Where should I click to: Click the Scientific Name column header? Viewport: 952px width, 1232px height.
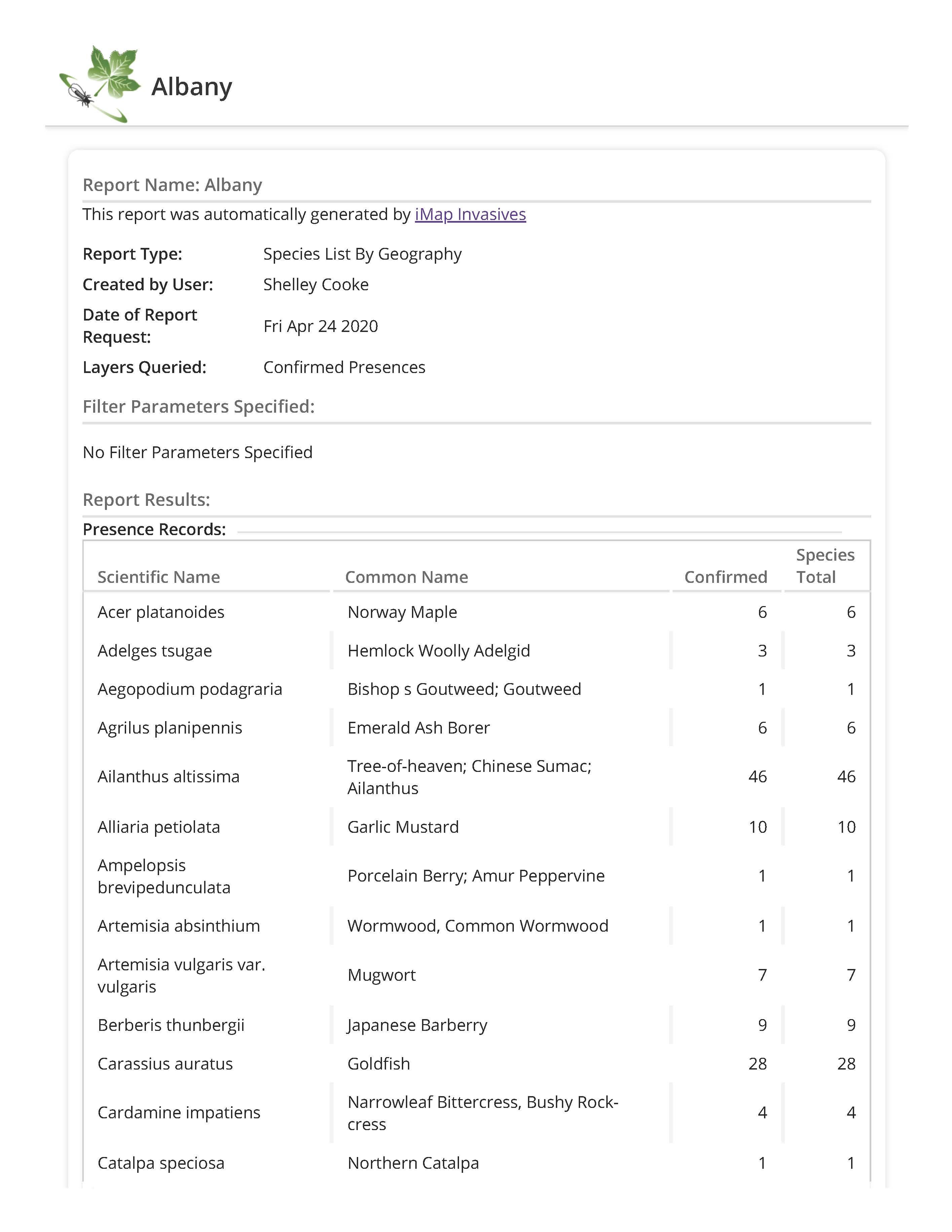[158, 576]
